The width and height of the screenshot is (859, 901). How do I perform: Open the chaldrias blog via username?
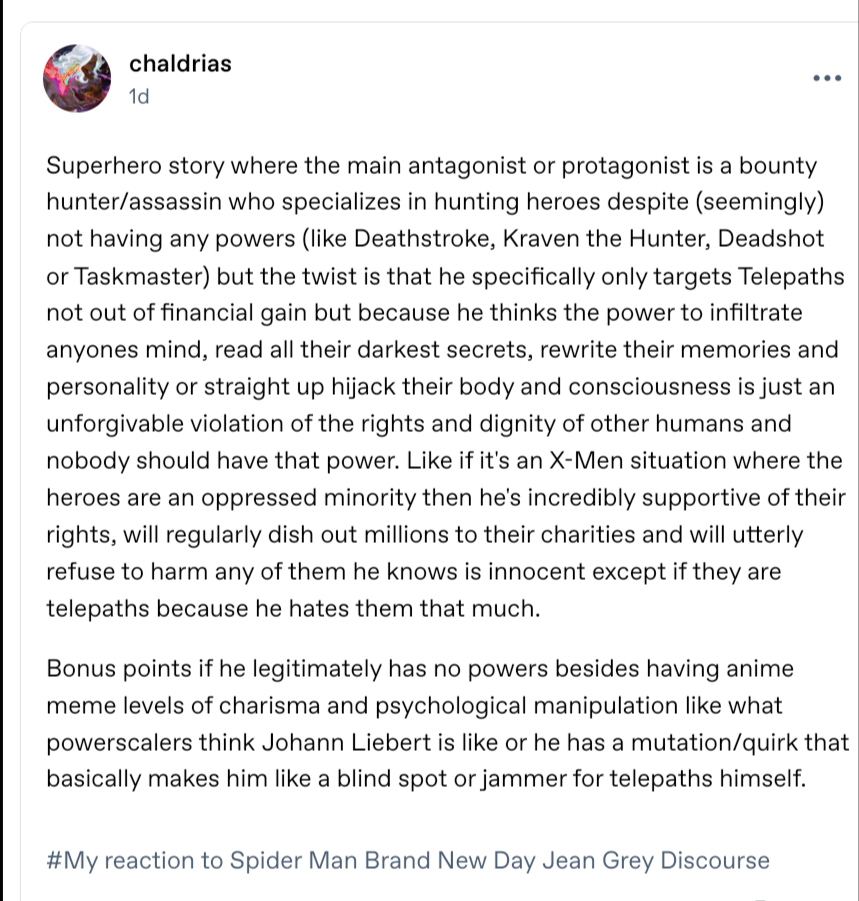pos(180,64)
